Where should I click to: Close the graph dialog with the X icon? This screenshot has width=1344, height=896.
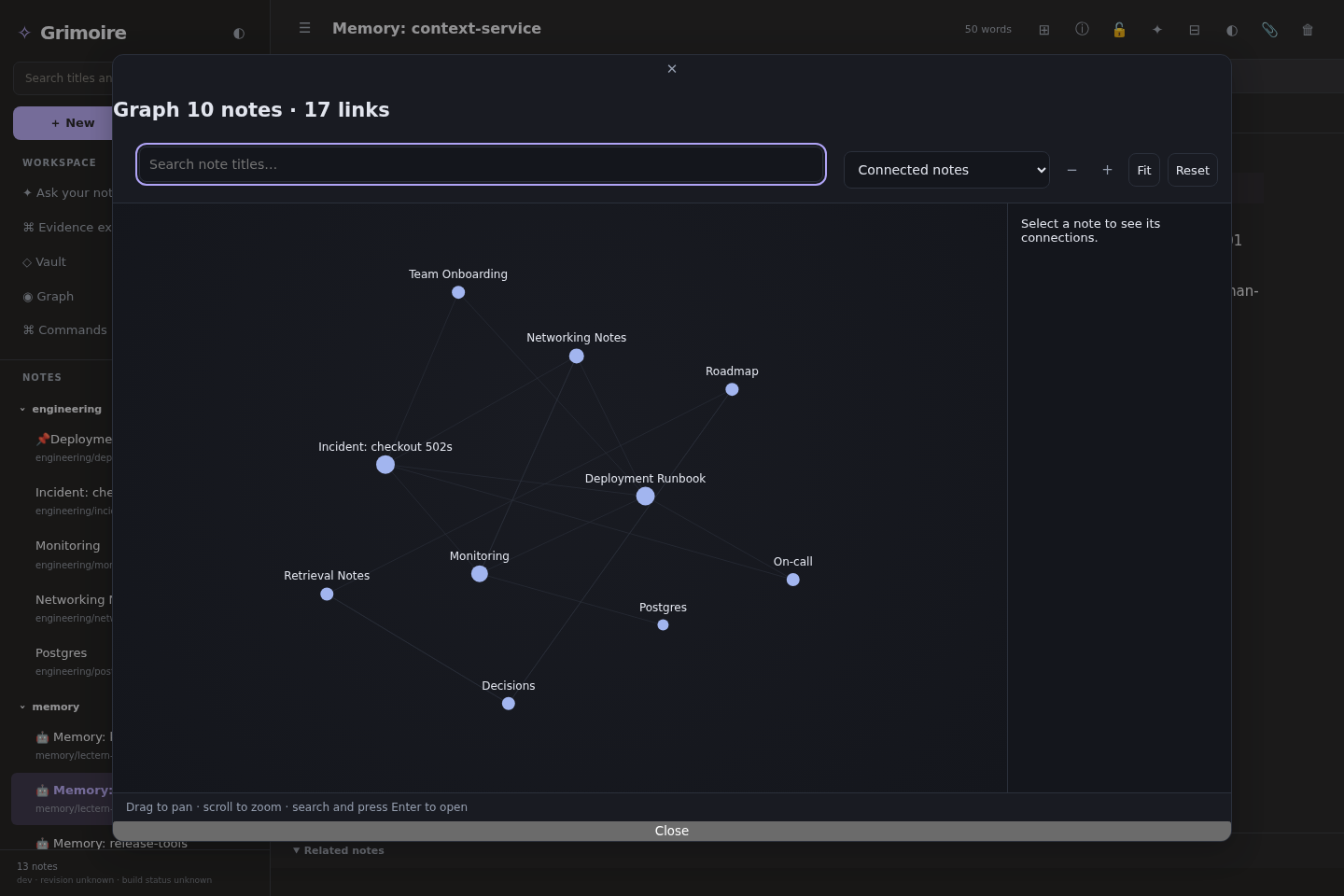click(672, 69)
